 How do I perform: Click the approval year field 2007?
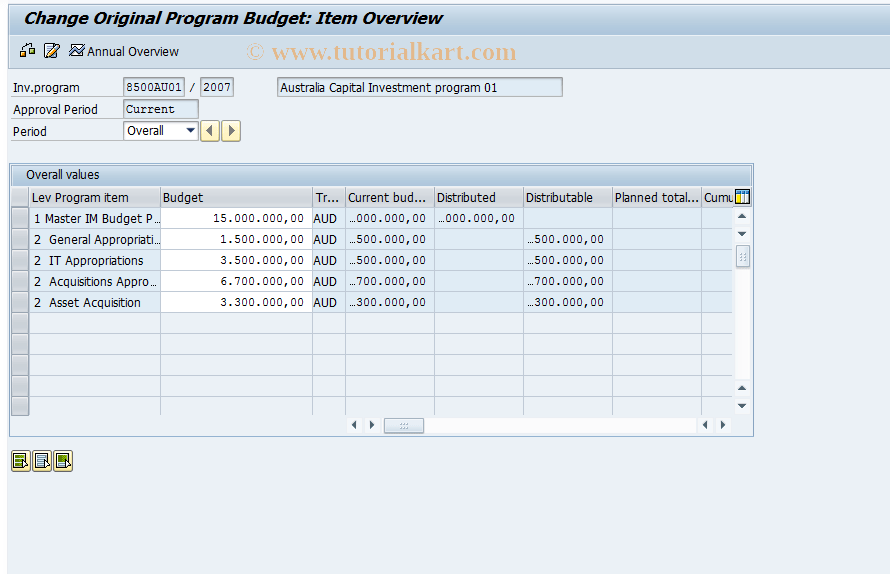[217, 87]
